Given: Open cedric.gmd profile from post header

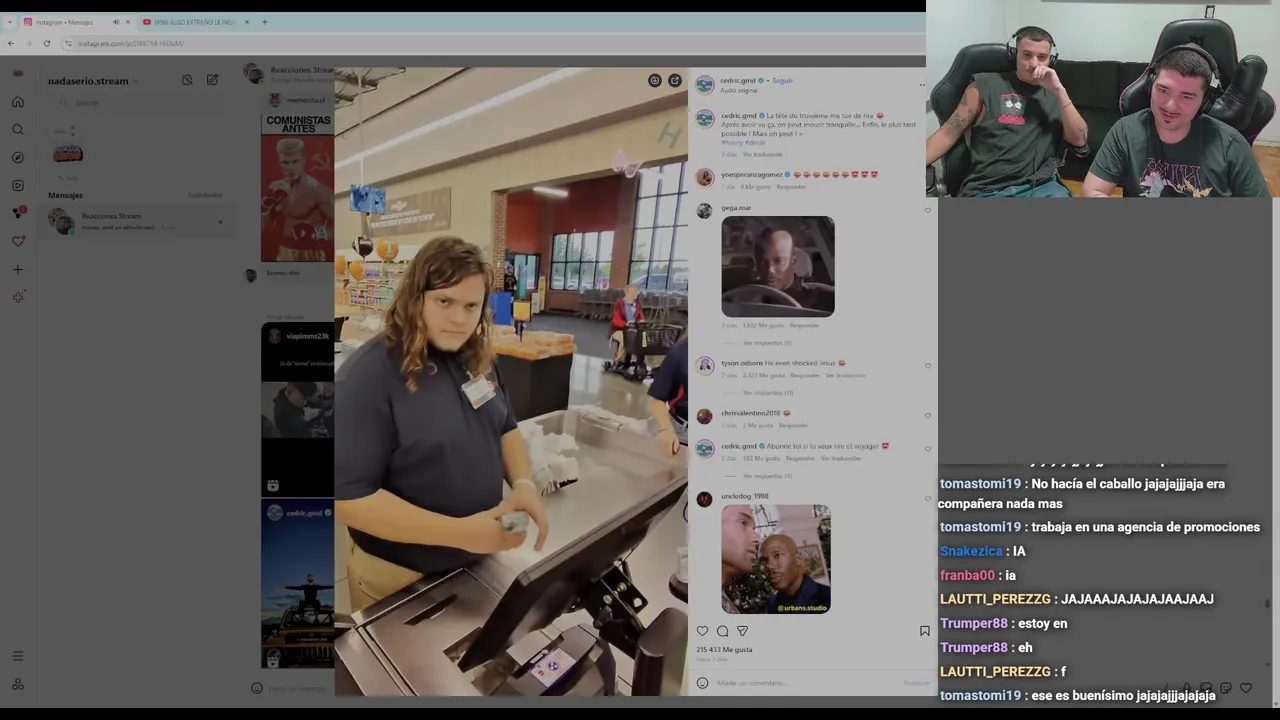Looking at the screenshot, I should [x=738, y=81].
